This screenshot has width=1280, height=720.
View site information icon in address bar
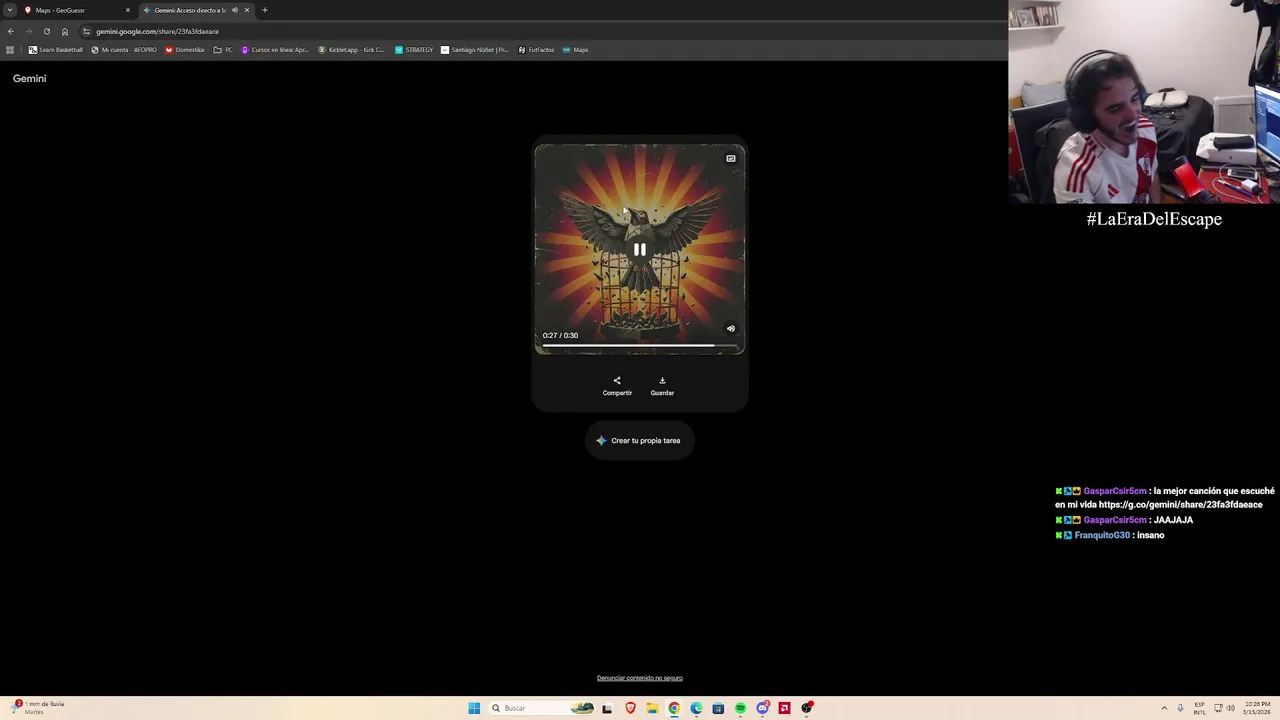(x=86, y=31)
